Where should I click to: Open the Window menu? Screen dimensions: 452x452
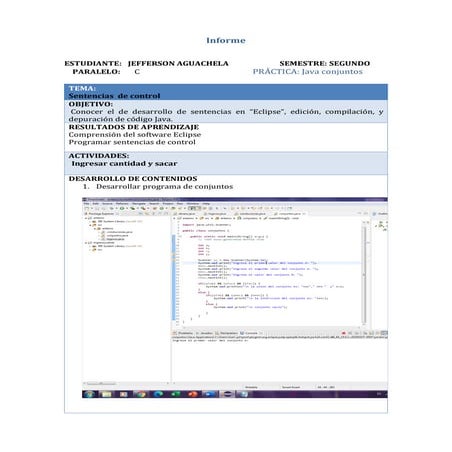[192, 204]
